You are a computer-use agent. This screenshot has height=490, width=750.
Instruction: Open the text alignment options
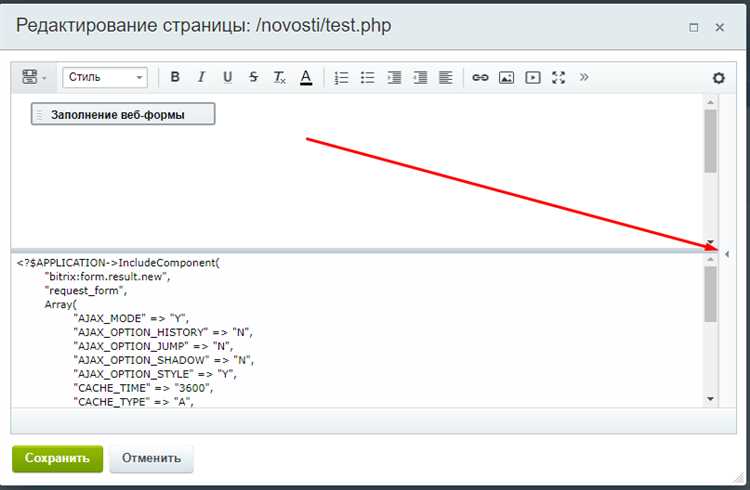click(446, 77)
